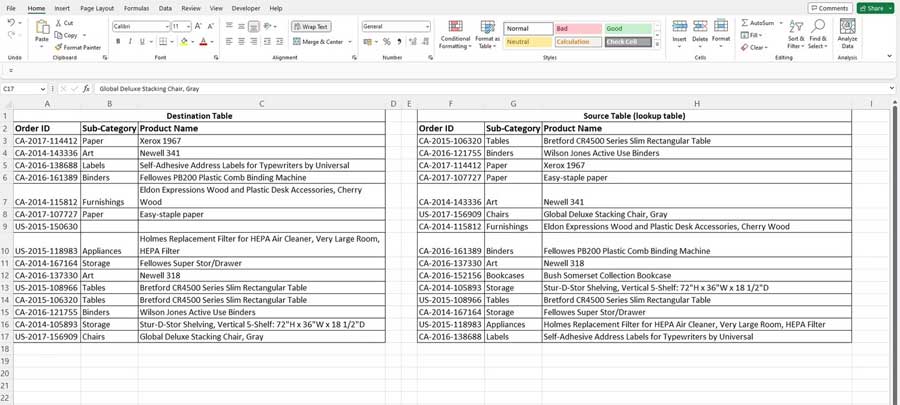
Task: Click the Cut scissors icon
Action: (59, 23)
